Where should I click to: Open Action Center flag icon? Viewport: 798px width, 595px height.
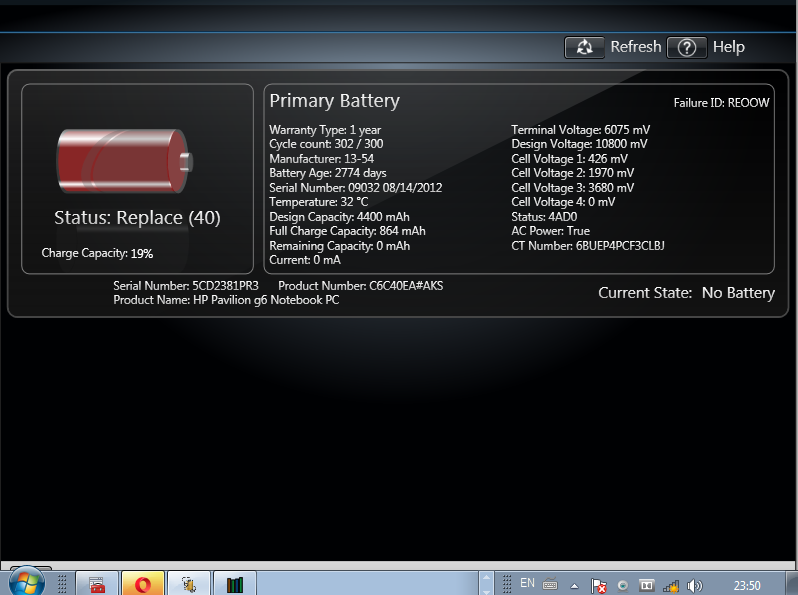pyautogui.click(x=598, y=586)
